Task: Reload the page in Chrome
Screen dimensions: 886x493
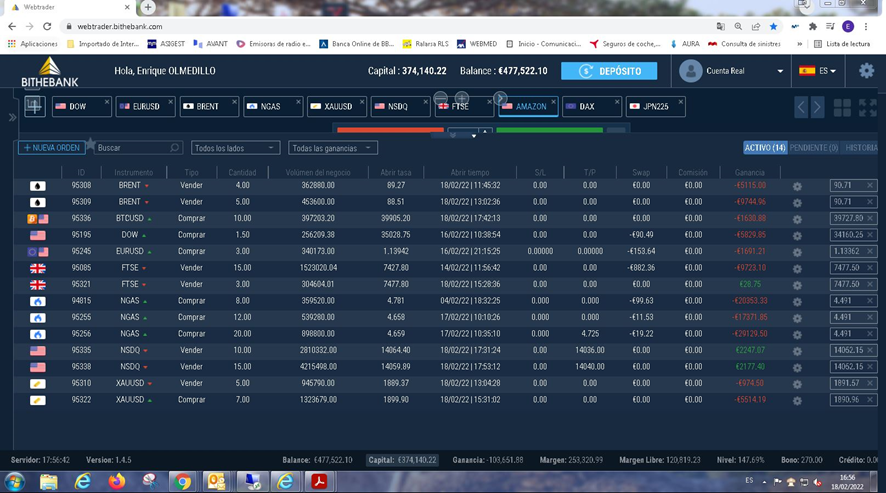Action: (x=47, y=27)
